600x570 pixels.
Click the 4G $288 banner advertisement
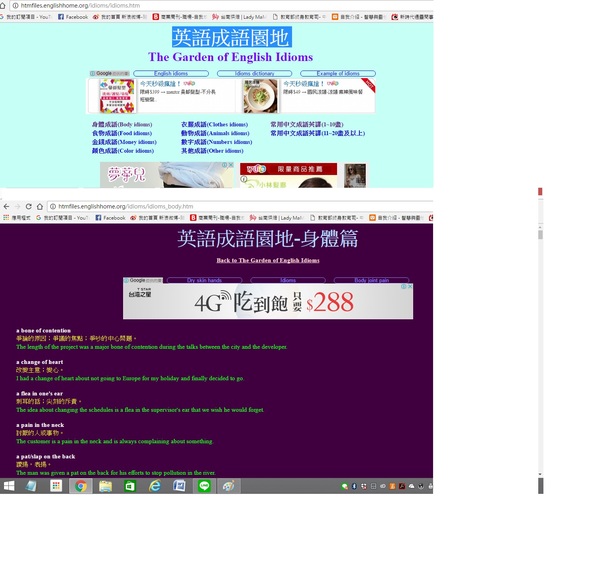[268, 303]
